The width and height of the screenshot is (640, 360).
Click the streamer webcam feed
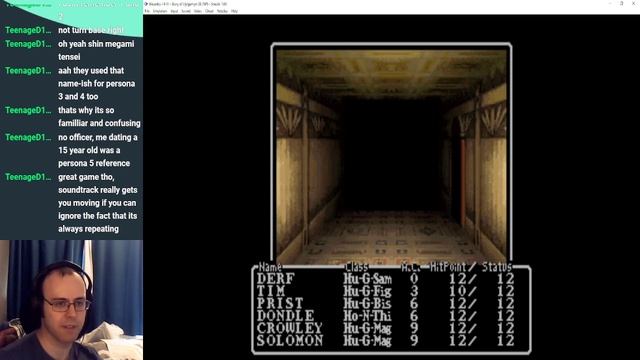(71, 300)
